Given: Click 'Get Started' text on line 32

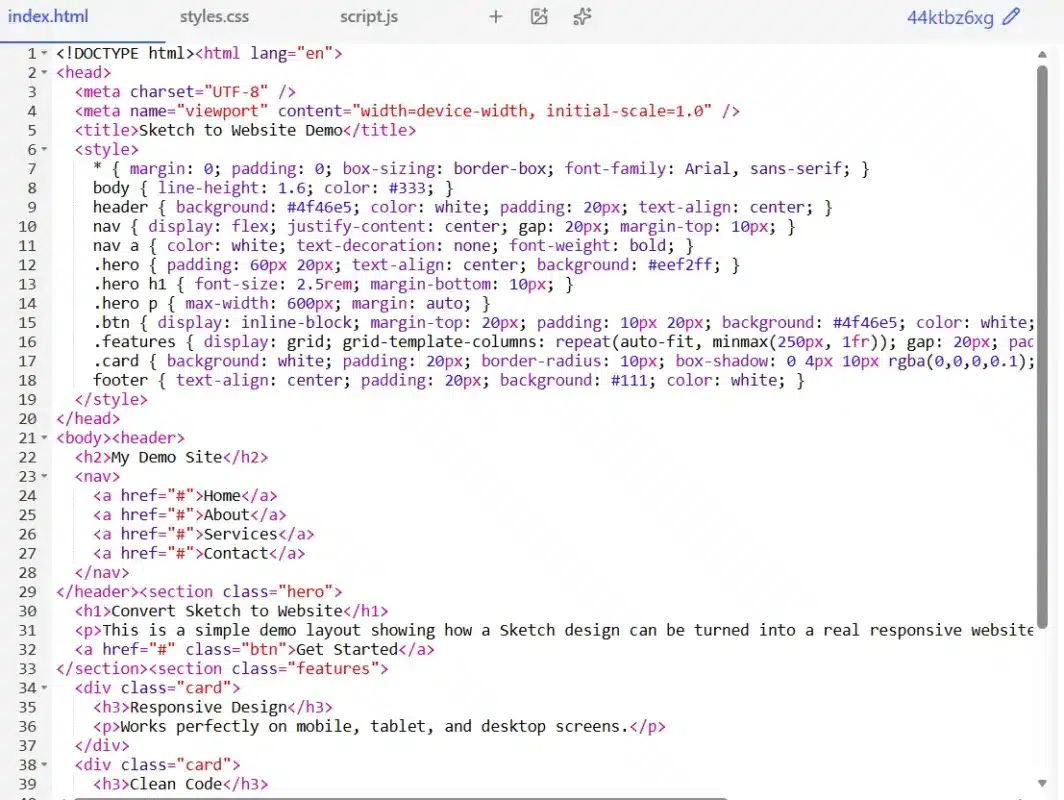Looking at the screenshot, I should click(x=347, y=649).
